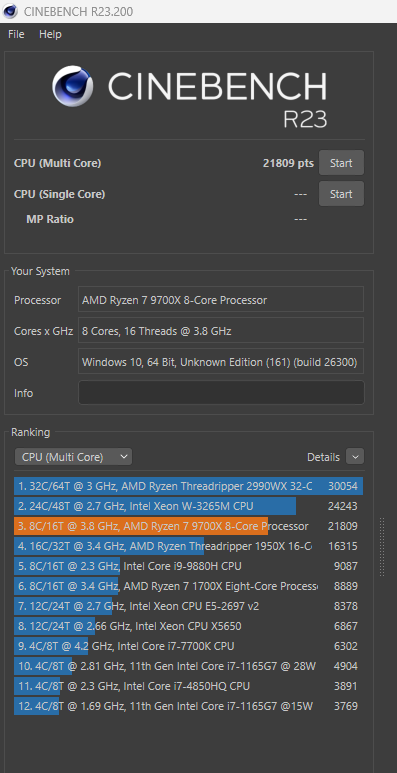The image size is (397, 773).
Task: Select the Xeon E5-2697 v2 ranking row
Action: (x=188, y=606)
